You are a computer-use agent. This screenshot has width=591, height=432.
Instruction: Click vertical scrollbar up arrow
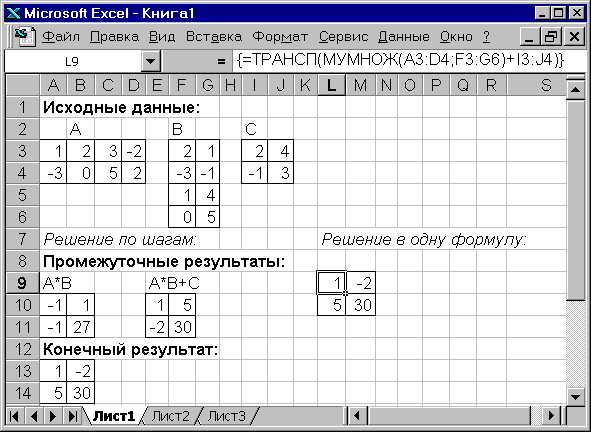click(575, 89)
